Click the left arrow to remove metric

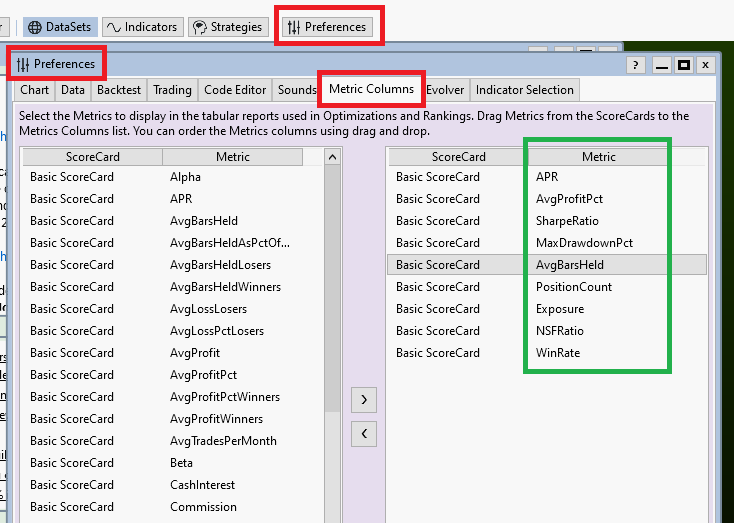coord(364,433)
